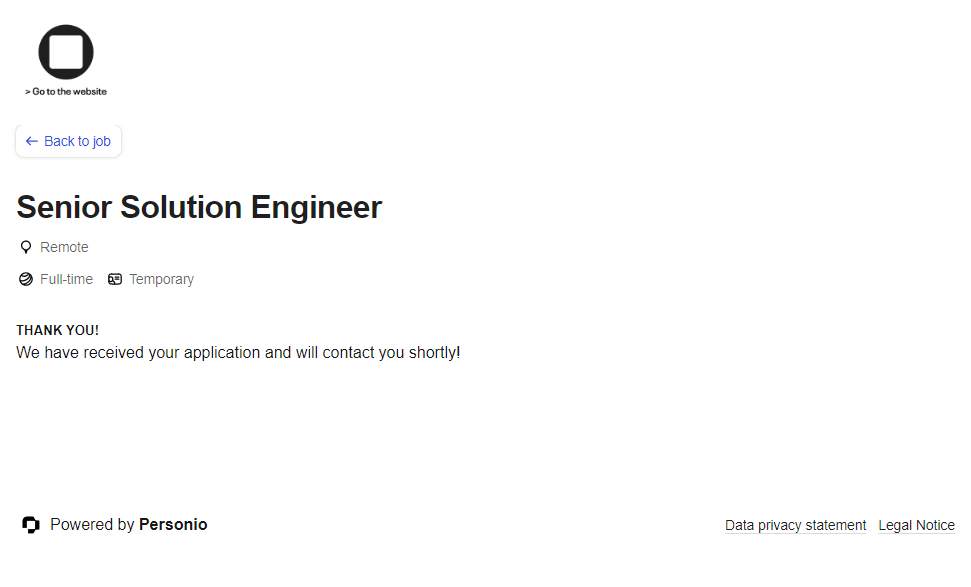Click the word 'Engineer' in the job title

coord(316,208)
